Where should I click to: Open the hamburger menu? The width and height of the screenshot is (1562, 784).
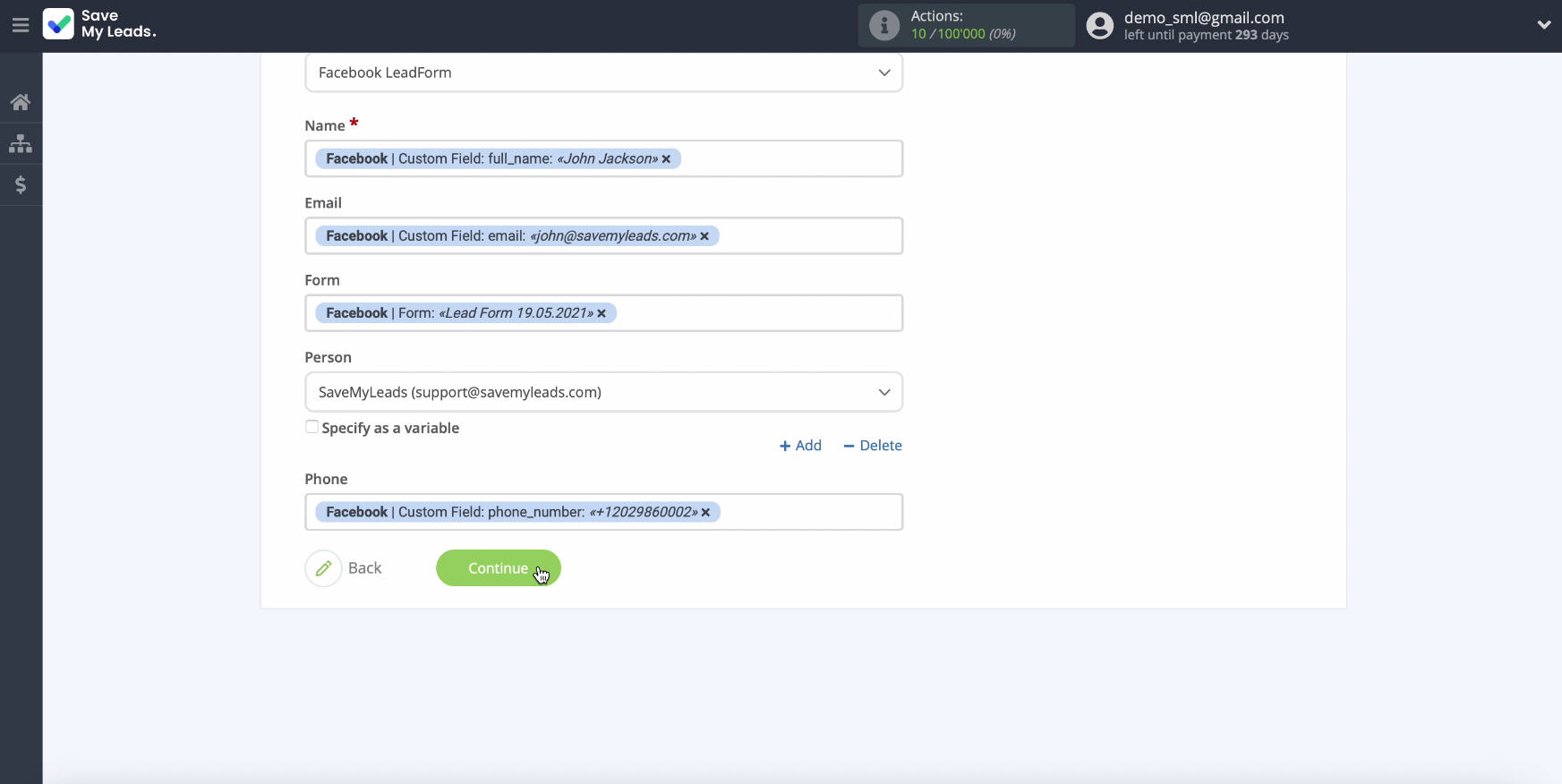[21, 25]
